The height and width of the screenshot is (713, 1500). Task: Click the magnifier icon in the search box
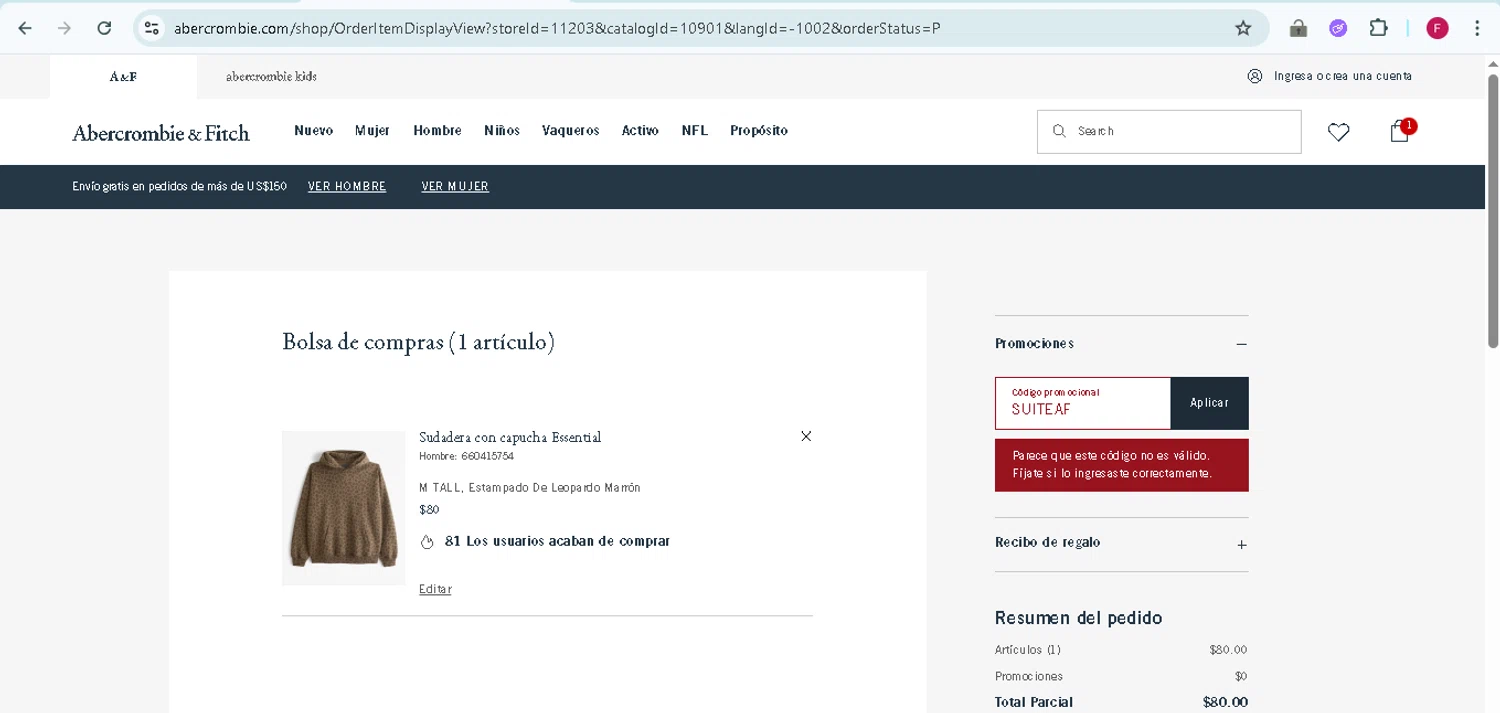[x=1059, y=131]
